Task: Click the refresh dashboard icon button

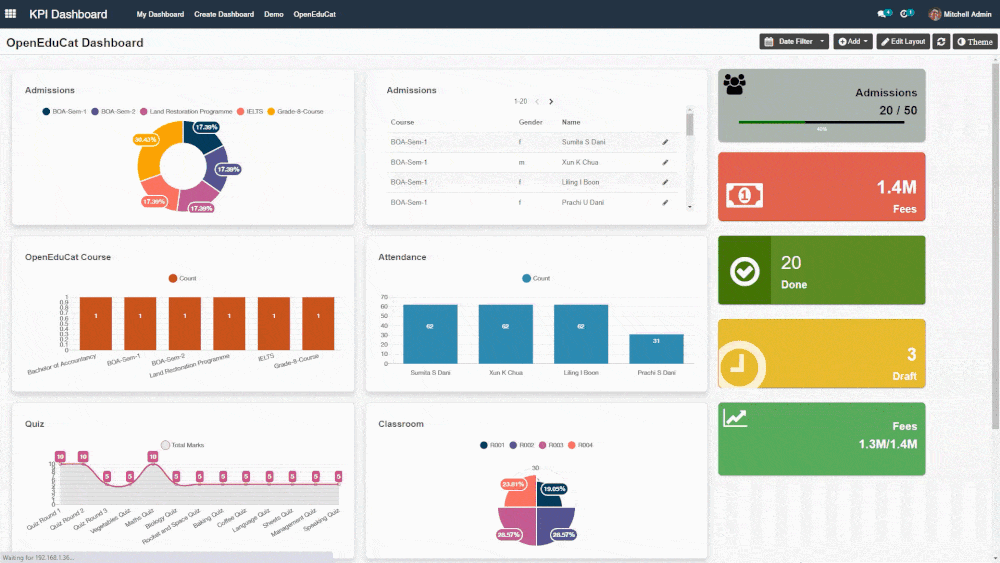Action: (x=941, y=41)
